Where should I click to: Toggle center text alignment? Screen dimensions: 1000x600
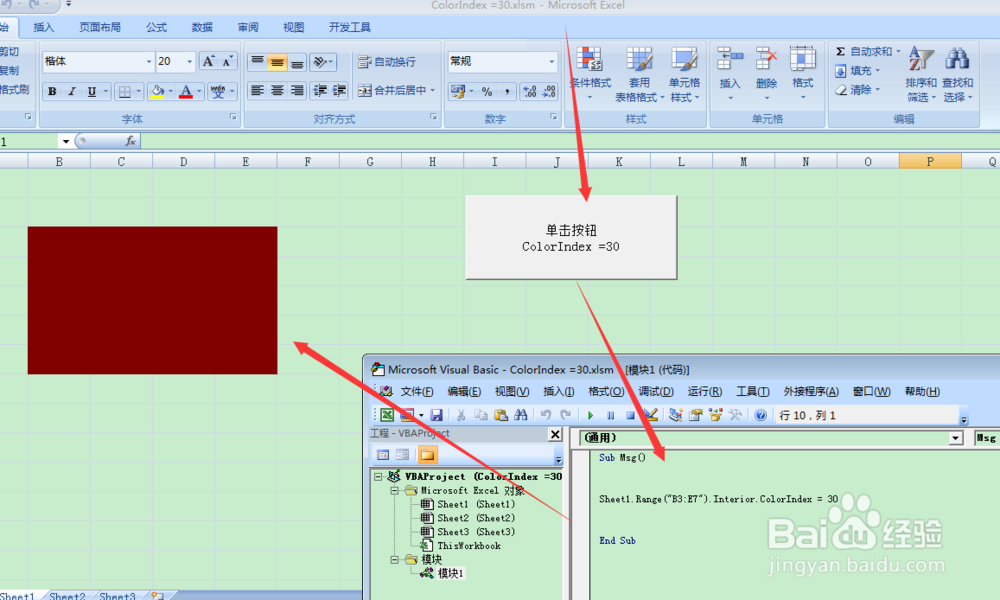(277, 91)
